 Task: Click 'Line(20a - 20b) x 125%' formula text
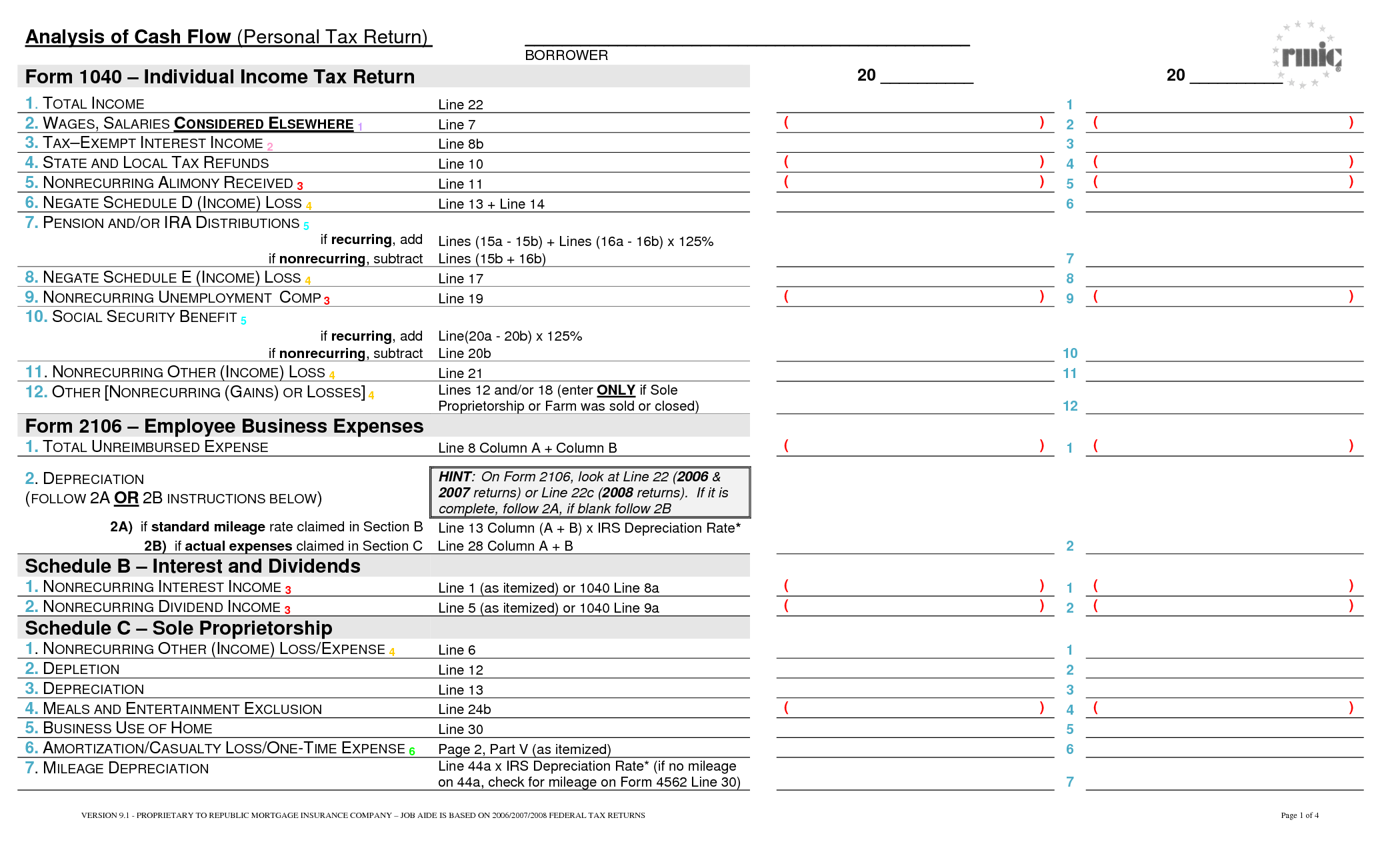pyautogui.click(x=510, y=336)
